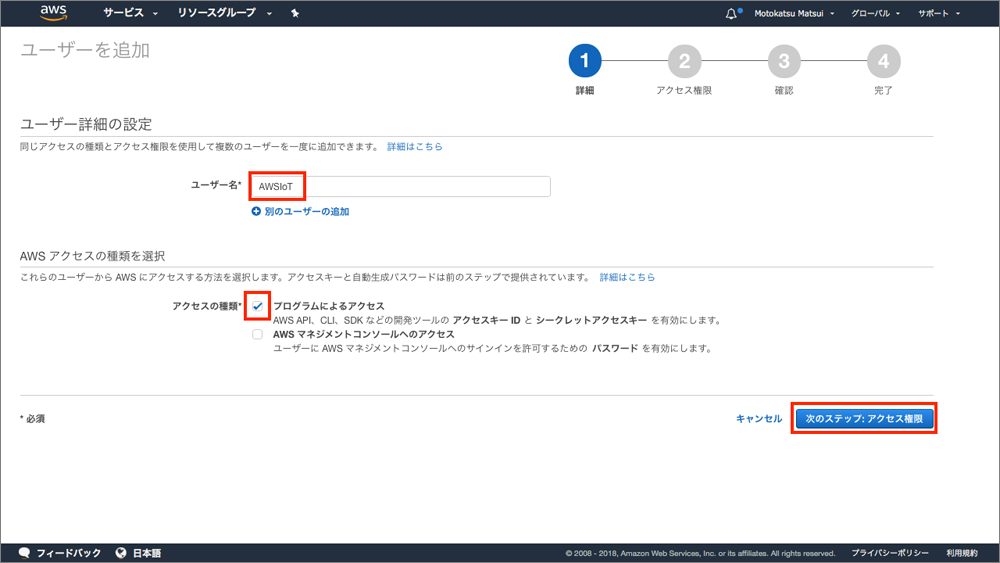The width and height of the screenshot is (1000, 563).
Task: Click the globe language icon in the footer
Action: point(121,552)
